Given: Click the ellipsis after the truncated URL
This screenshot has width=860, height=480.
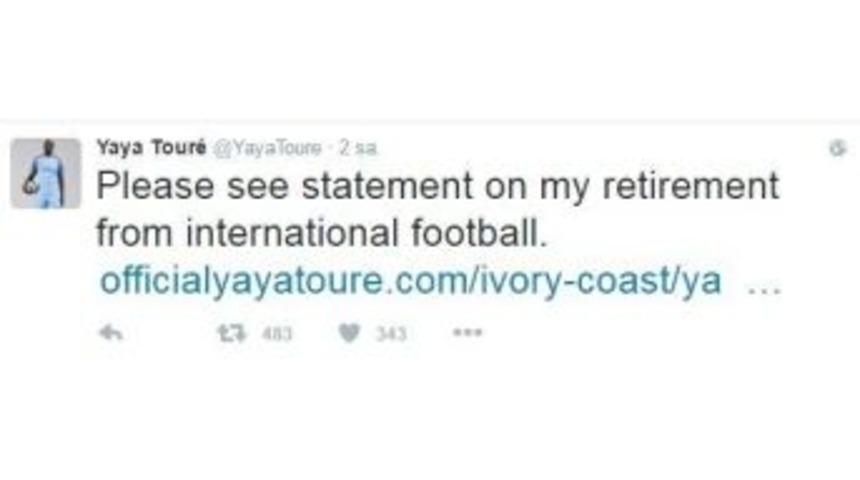Looking at the screenshot, I should click(x=764, y=282).
